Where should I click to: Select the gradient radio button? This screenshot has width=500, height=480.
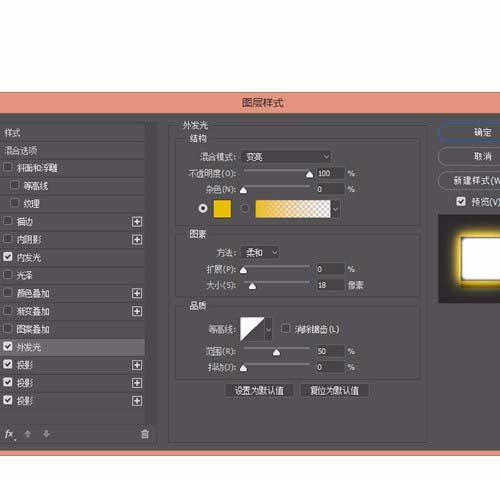pos(245,208)
